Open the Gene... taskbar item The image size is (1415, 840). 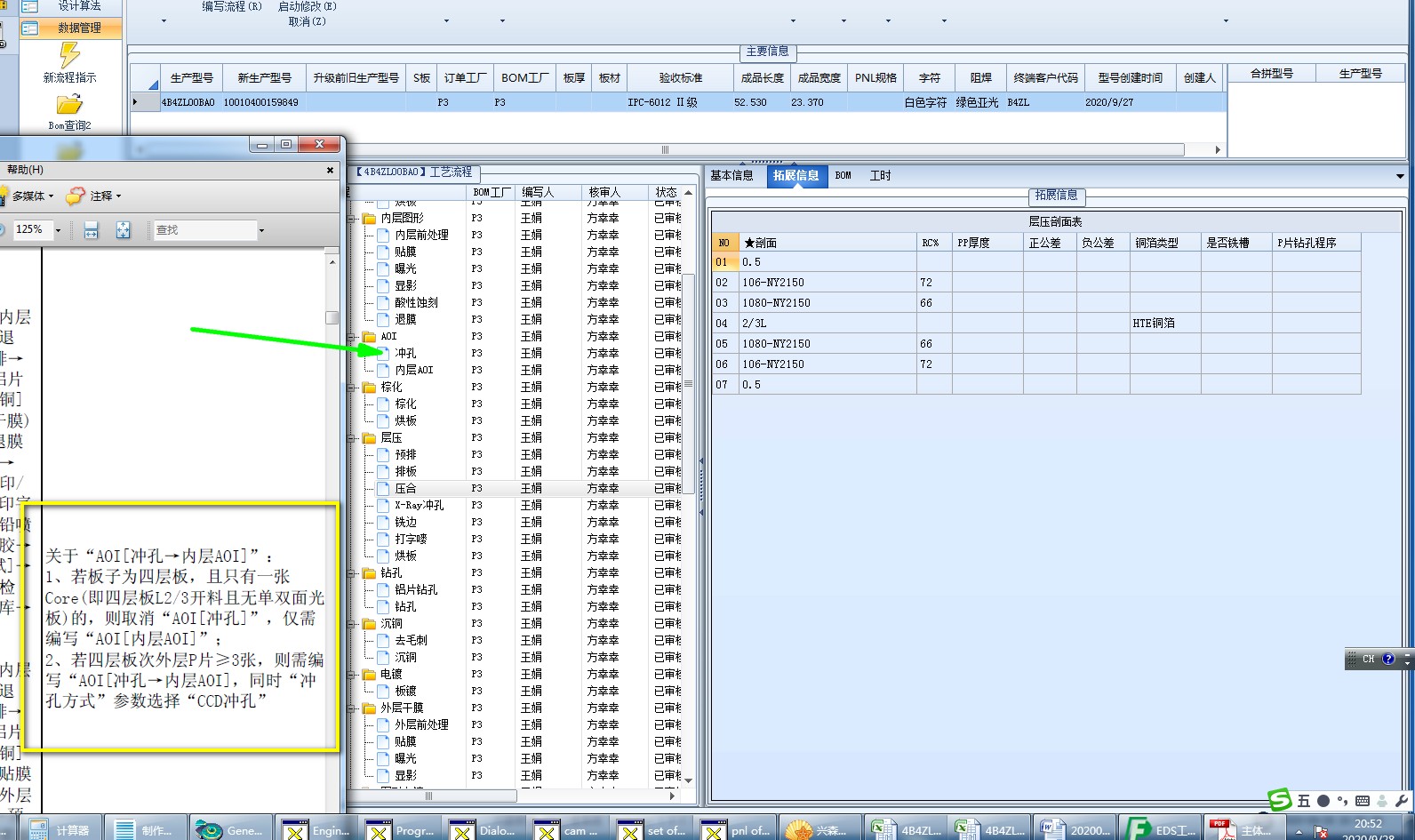tap(231, 828)
